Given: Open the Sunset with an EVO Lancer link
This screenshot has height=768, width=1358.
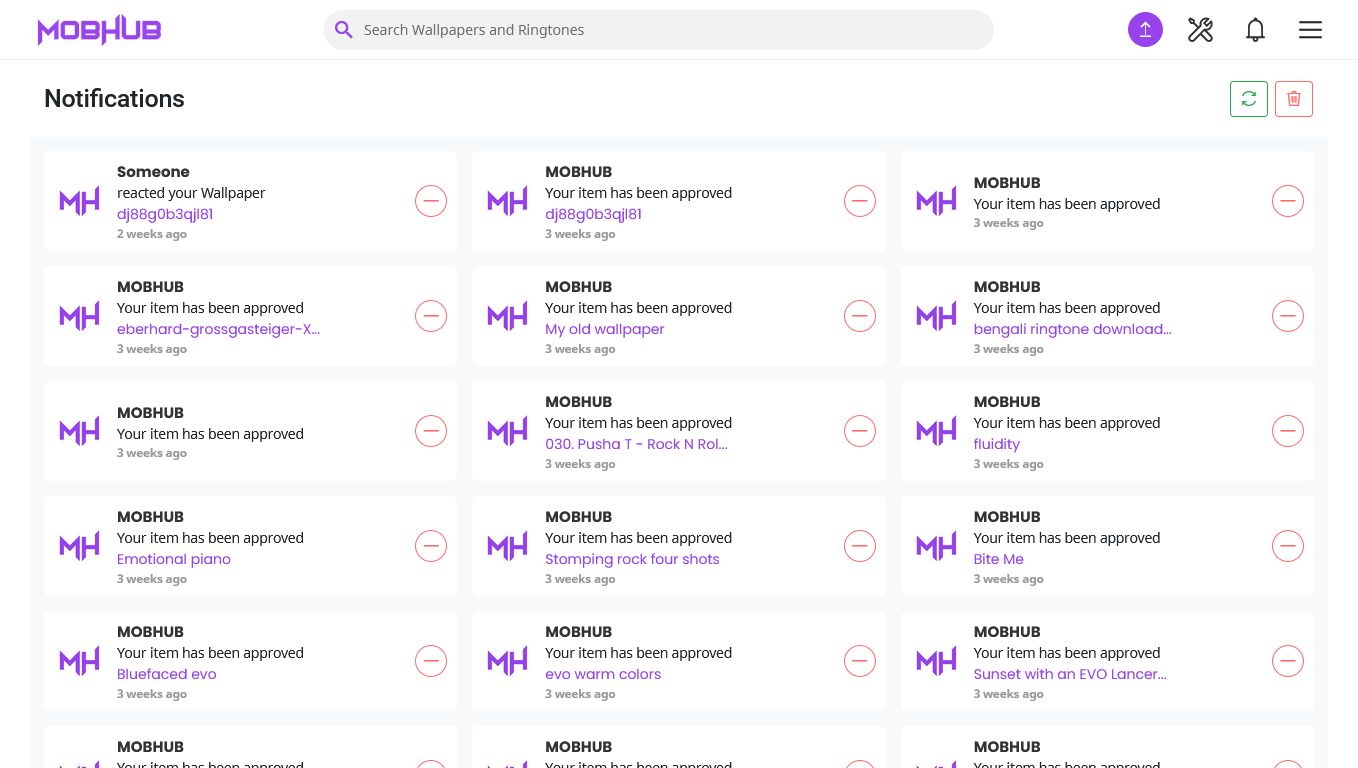Looking at the screenshot, I should [1070, 674].
